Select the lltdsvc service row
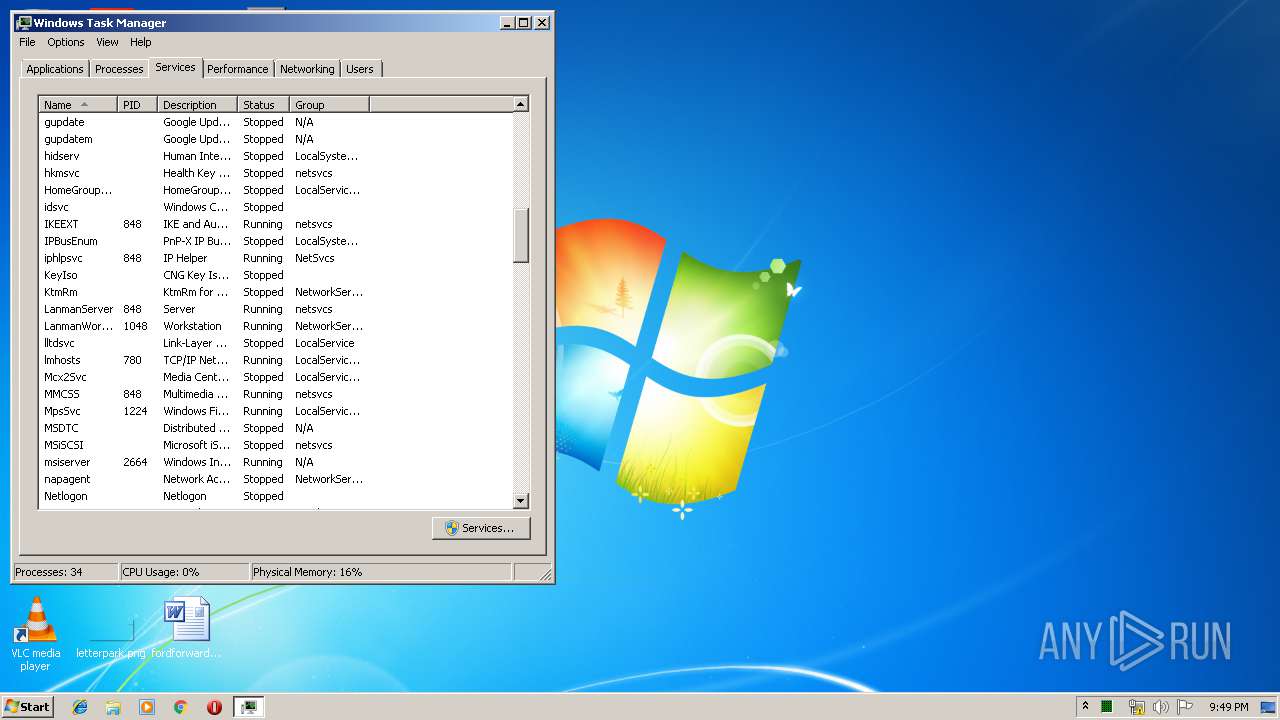The width and height of the screenshot is (1280, 720). (x=275, y=343)
